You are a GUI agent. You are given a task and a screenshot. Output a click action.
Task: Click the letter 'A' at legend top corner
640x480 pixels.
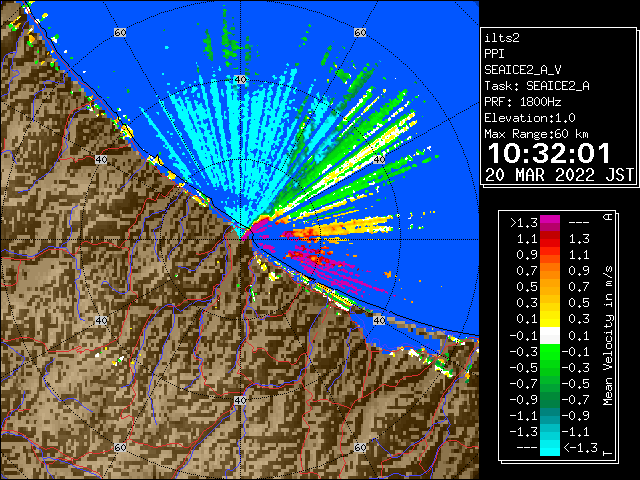click(x=608, y=217)
